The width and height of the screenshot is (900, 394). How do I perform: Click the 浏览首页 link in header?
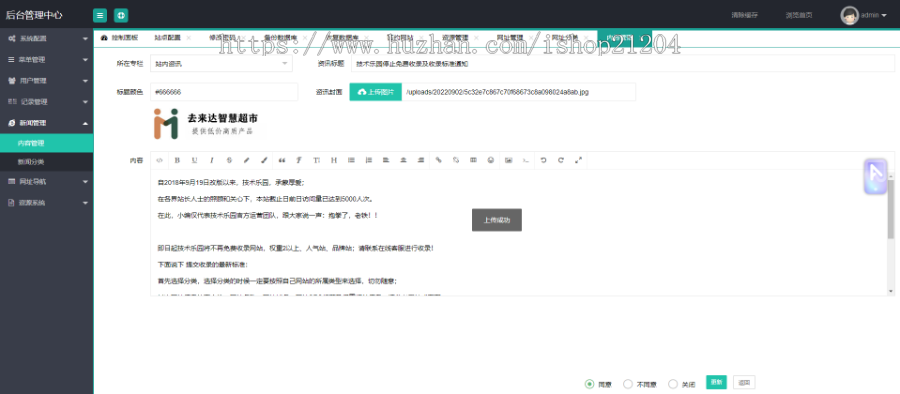point(799,16)
